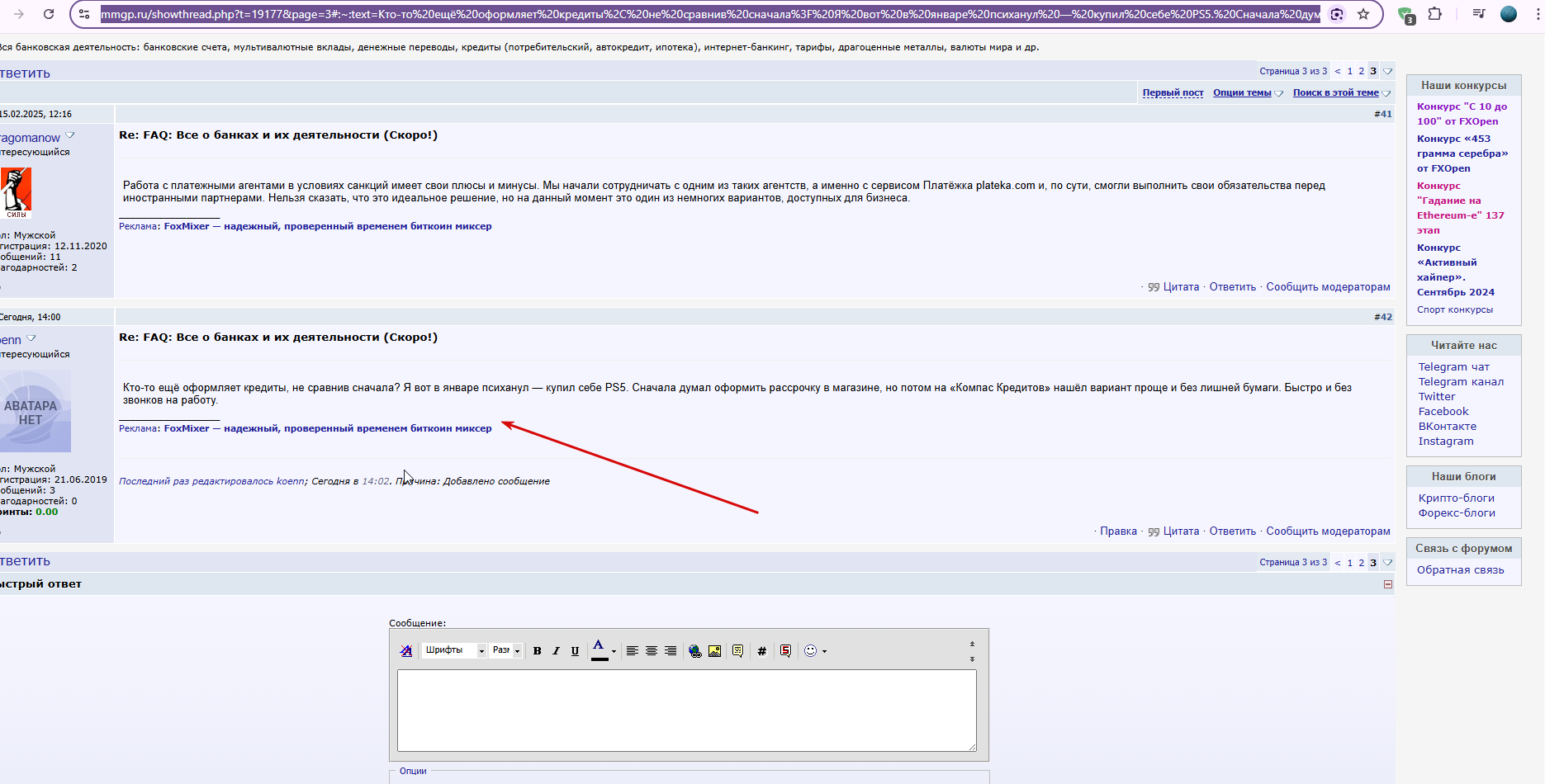Screen dimensions: 1545x784
Task: Open the browser profile avatar
Action: click(x=1508, y=14)
